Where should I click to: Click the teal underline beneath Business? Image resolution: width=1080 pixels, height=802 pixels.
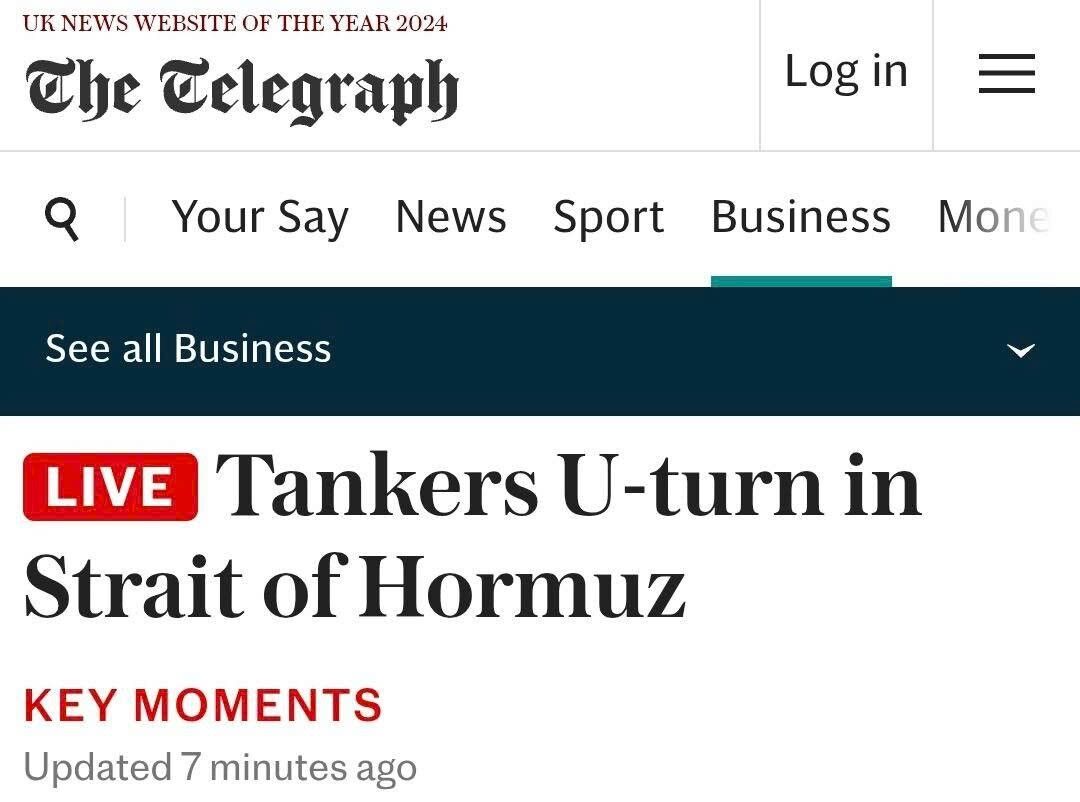(x=801, y=282)
